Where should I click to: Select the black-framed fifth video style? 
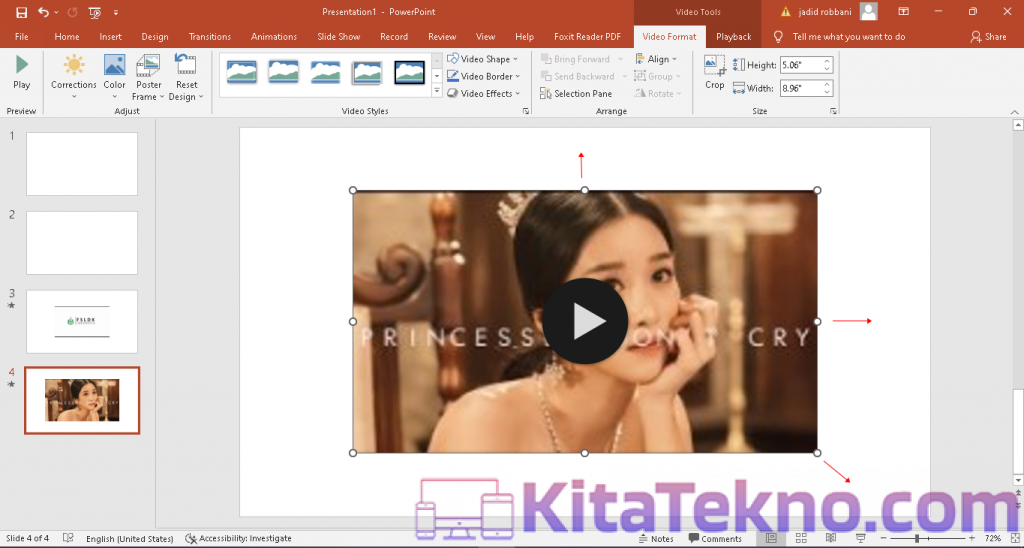click(x=409, y=72)
